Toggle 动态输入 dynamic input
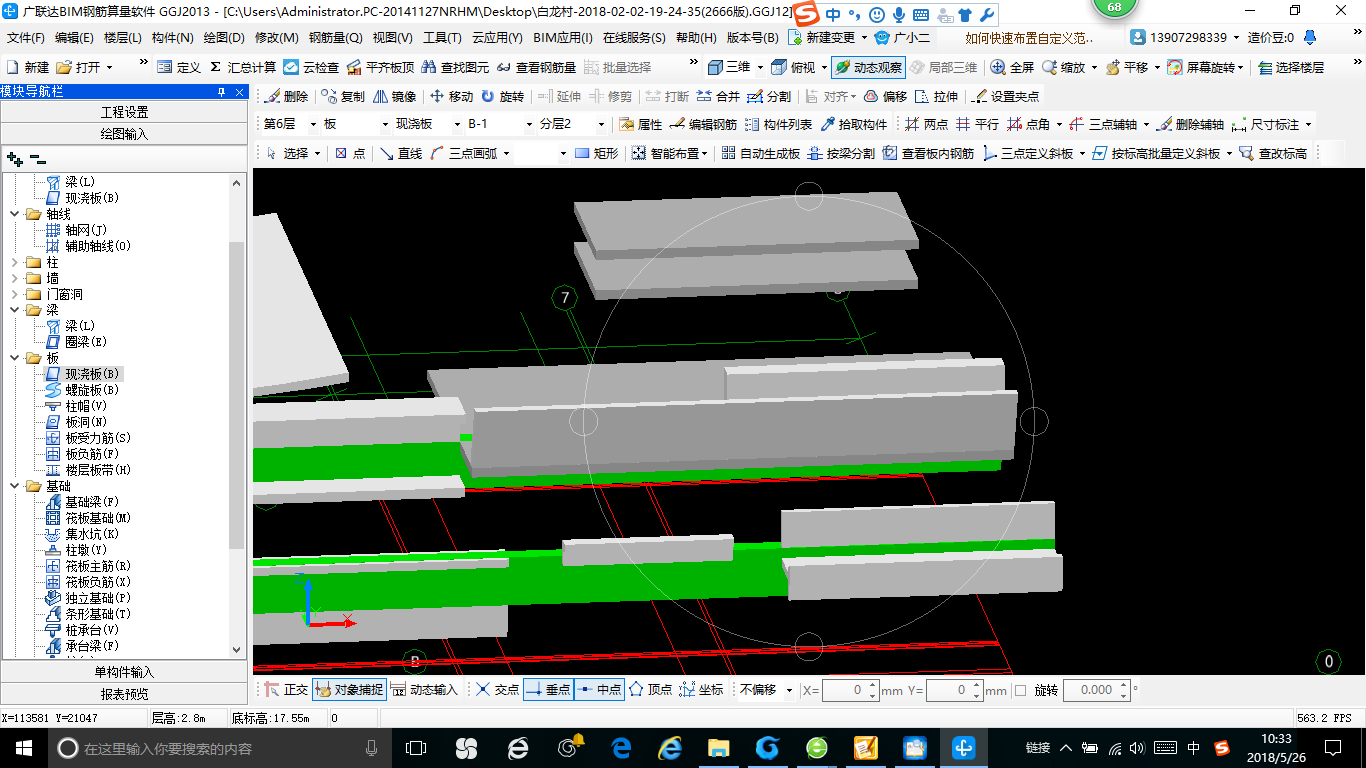1366x768 pixels. (x=425, y=689)
